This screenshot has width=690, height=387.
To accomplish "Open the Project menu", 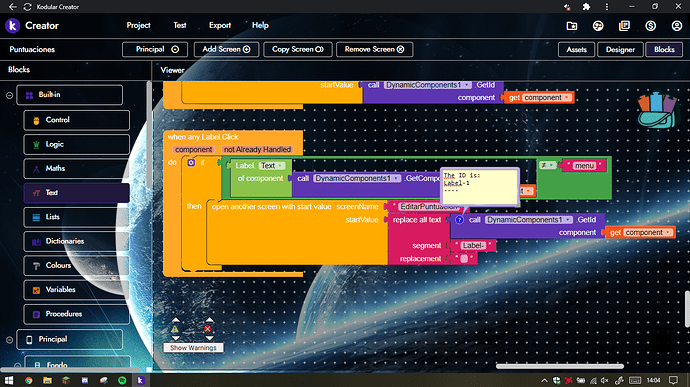I will (138, 26).
